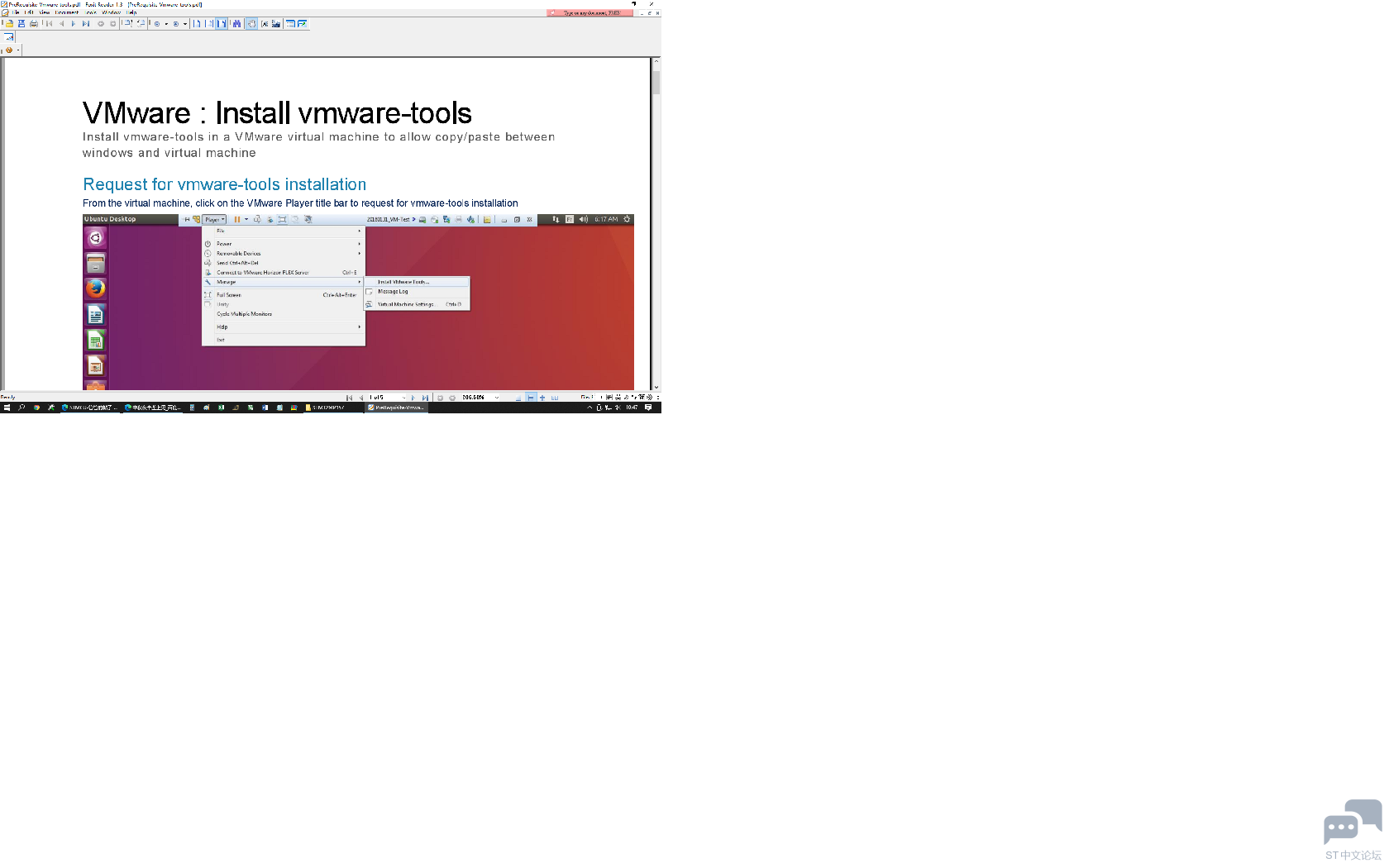The height and width of the screenshot is (868, 1389).
Task: Switch to the second Edge taskbar window
Action: pyautogui.click(x=152, y=408)
